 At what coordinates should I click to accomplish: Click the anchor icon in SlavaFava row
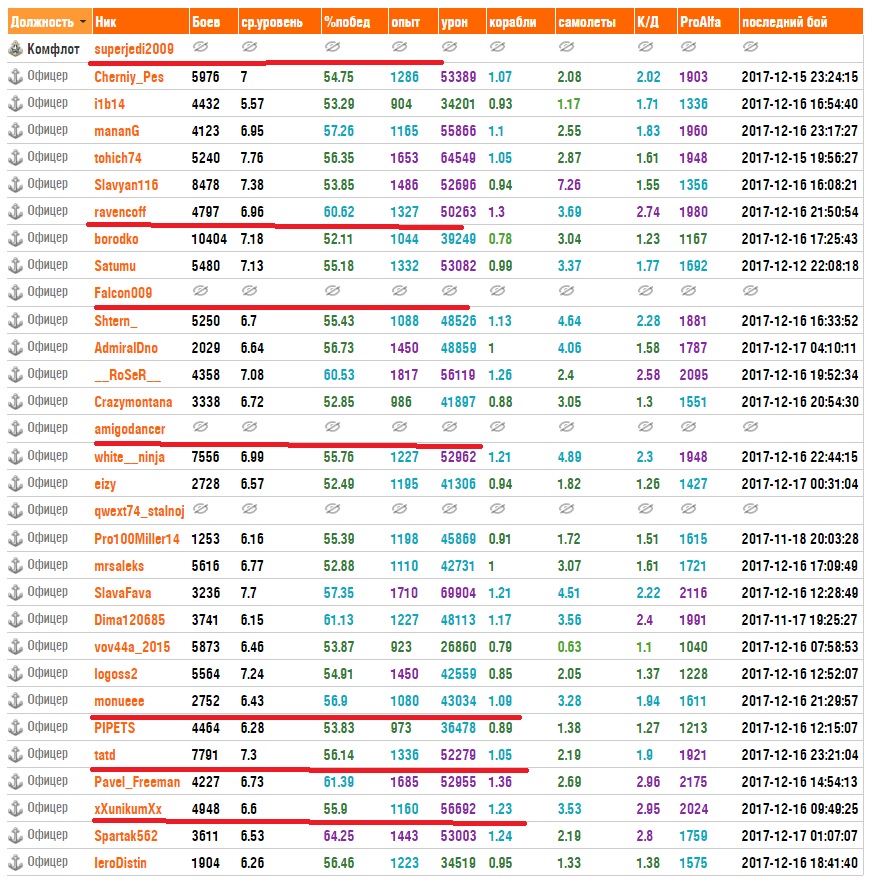[15, 592]
